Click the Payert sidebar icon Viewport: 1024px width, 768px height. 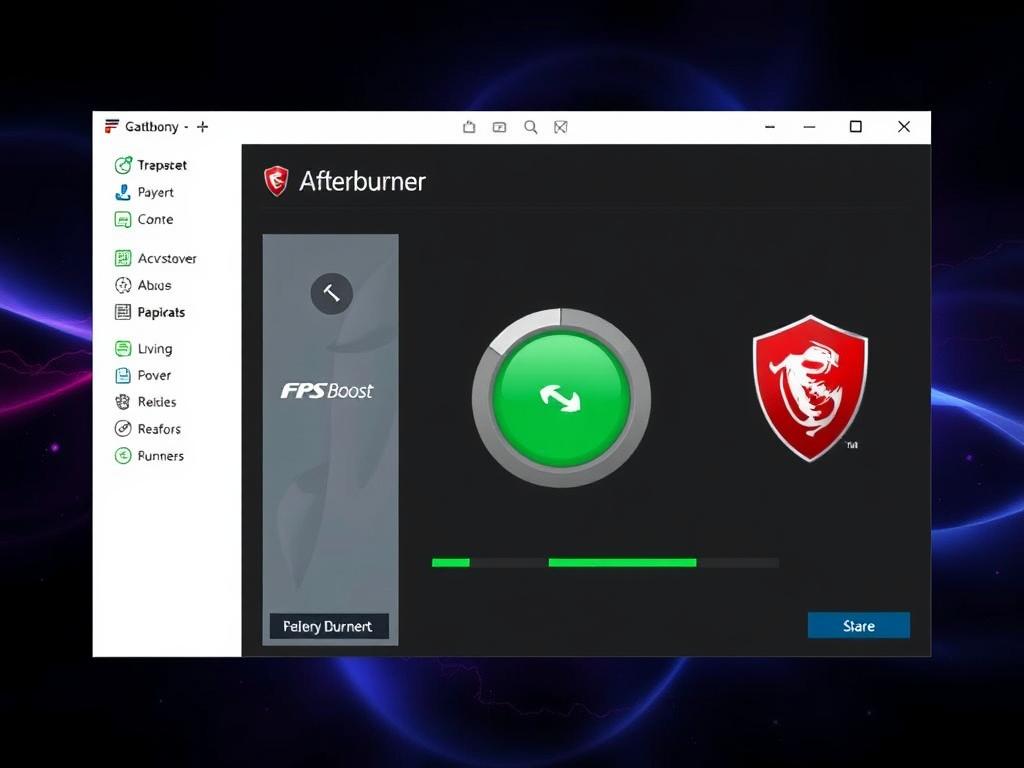pyautogui.click(x=123, y=193)
